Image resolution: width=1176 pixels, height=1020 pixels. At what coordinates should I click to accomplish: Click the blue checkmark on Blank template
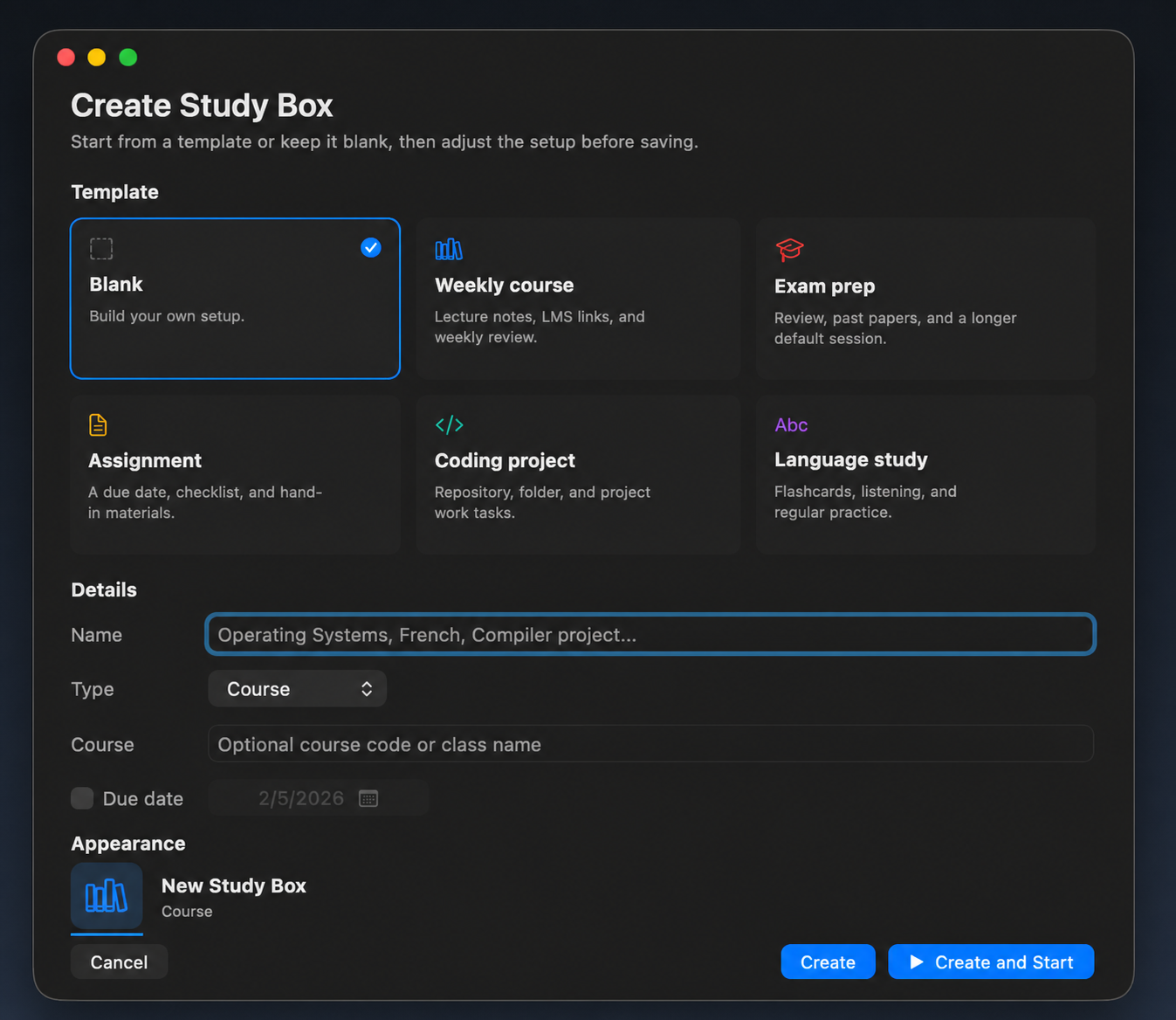pos(371,248)
